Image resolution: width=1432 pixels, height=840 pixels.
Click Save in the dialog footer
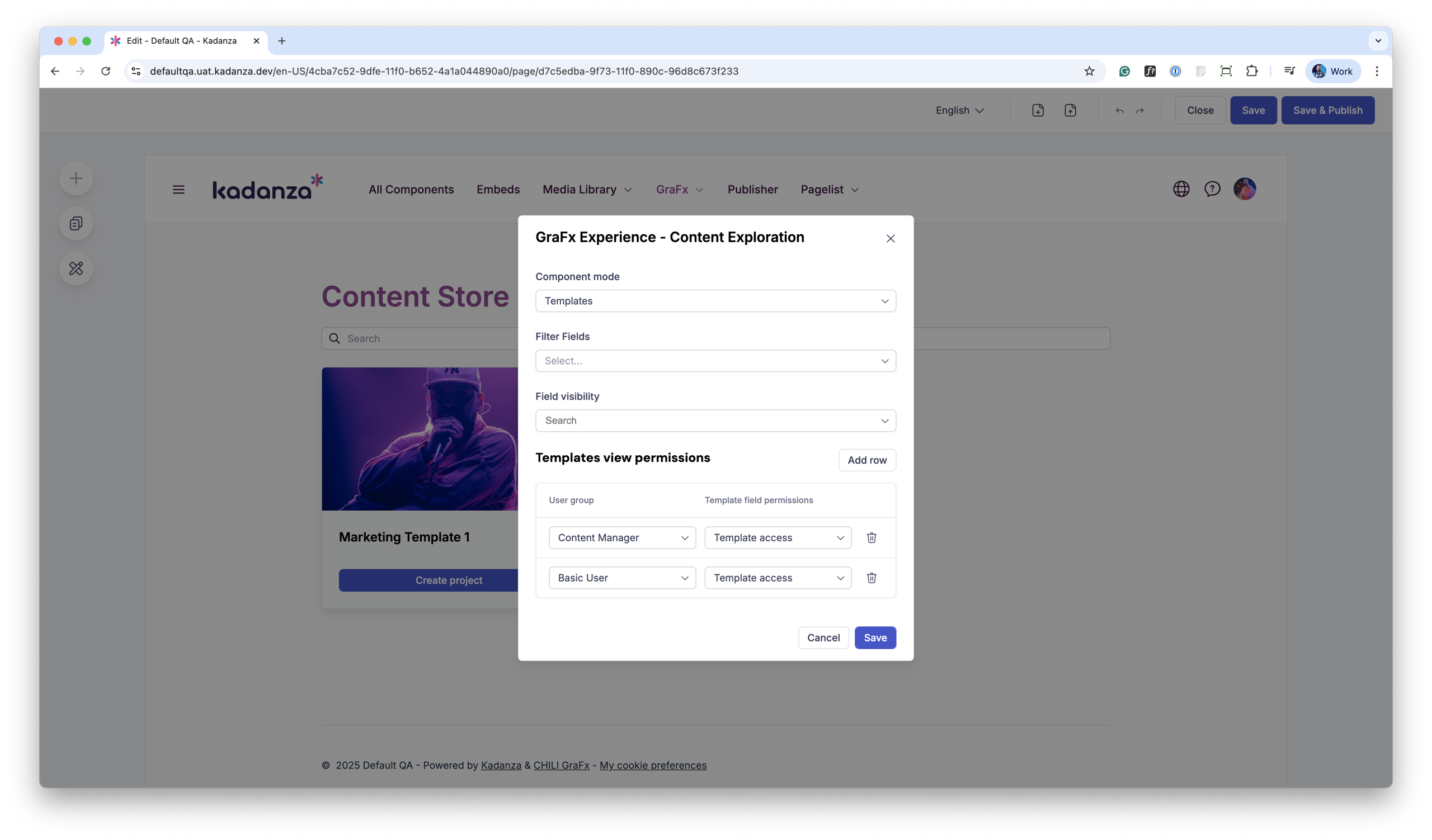click(874, 637)
